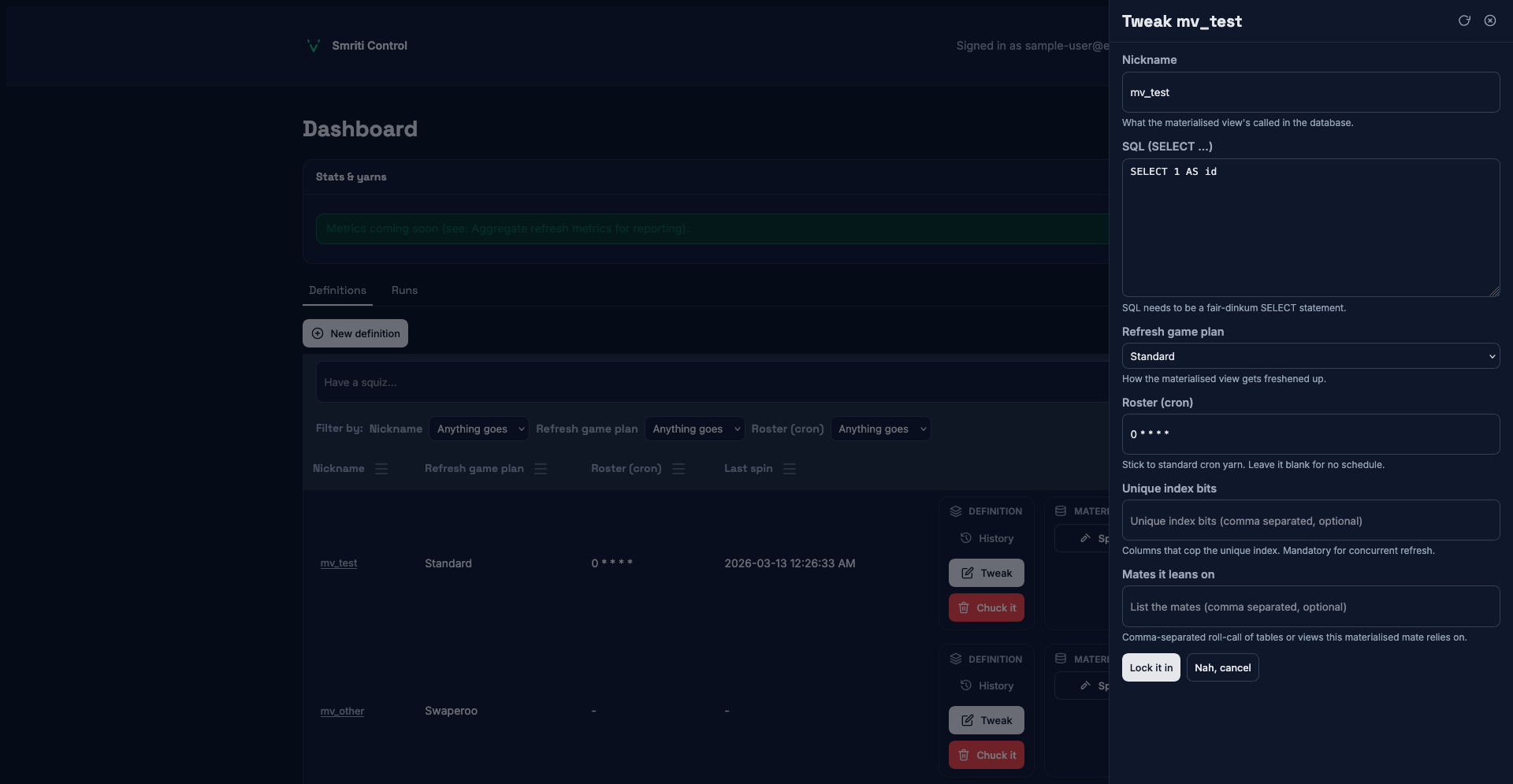This screenshot has width=1513, height=784.
Task: Open the Nickname column menu icon
Action: click(381, 469)
